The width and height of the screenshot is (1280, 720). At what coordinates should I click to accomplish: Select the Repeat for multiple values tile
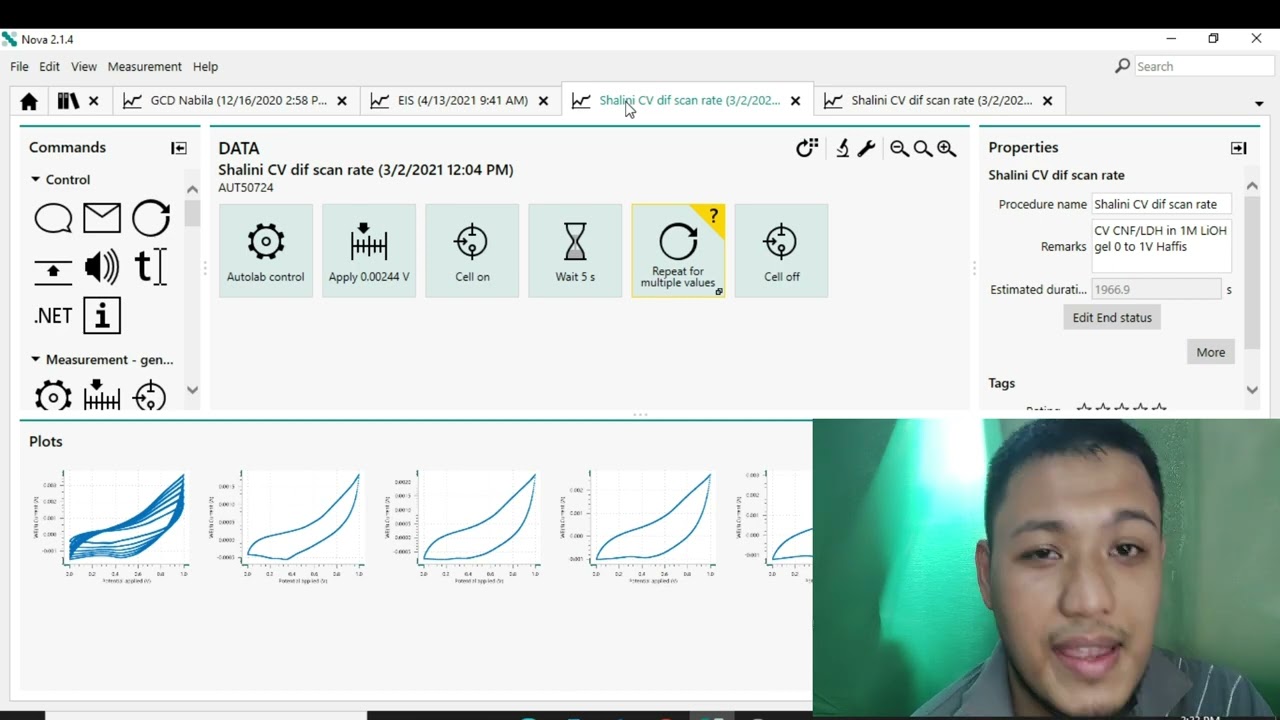coord(678,251)
